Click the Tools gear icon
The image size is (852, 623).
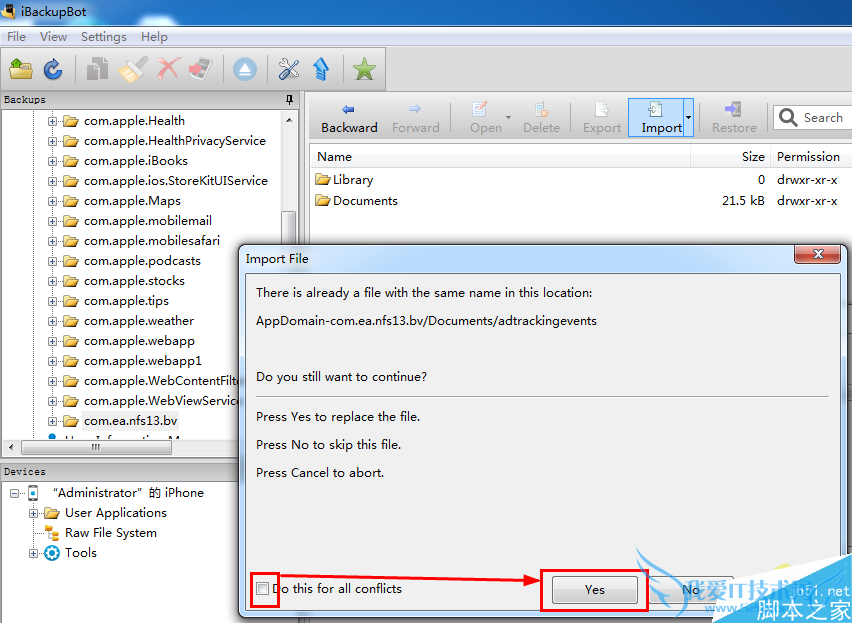point(52,553)
